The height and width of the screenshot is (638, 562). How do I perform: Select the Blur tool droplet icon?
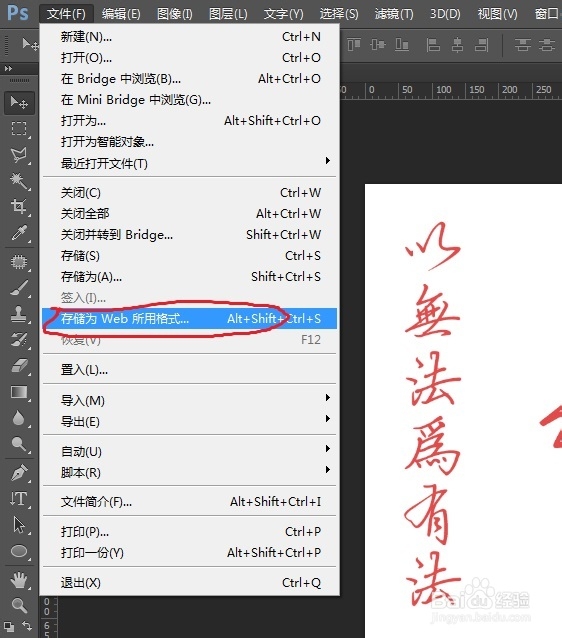click(x=19, y=418)
